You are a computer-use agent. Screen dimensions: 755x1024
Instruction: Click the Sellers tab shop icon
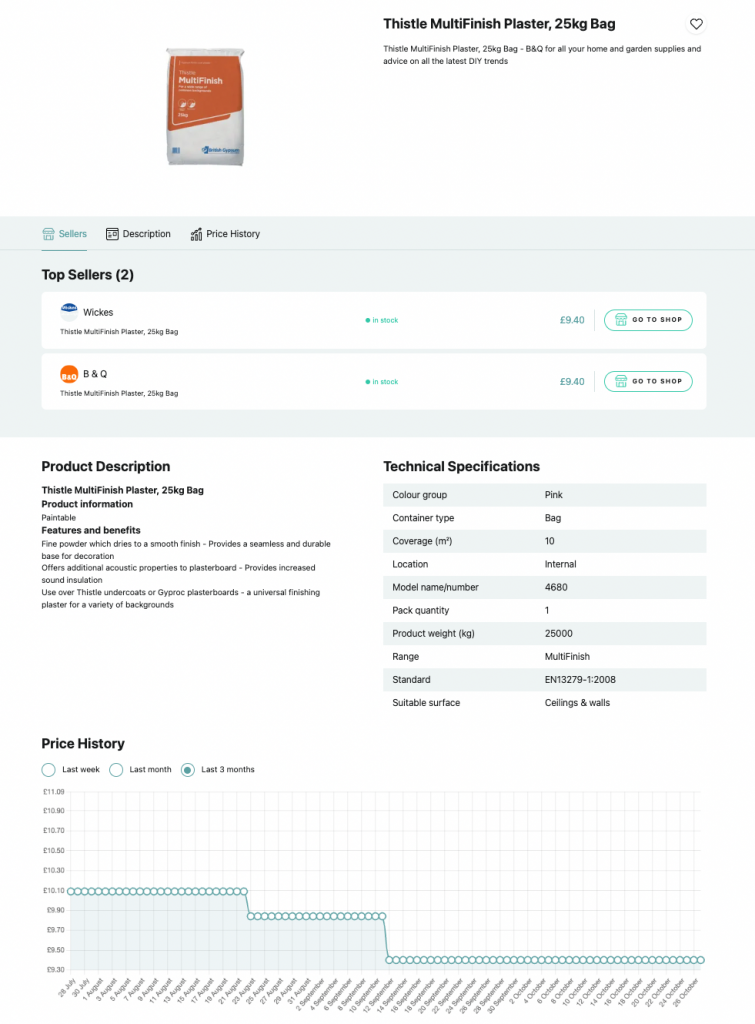48,234
